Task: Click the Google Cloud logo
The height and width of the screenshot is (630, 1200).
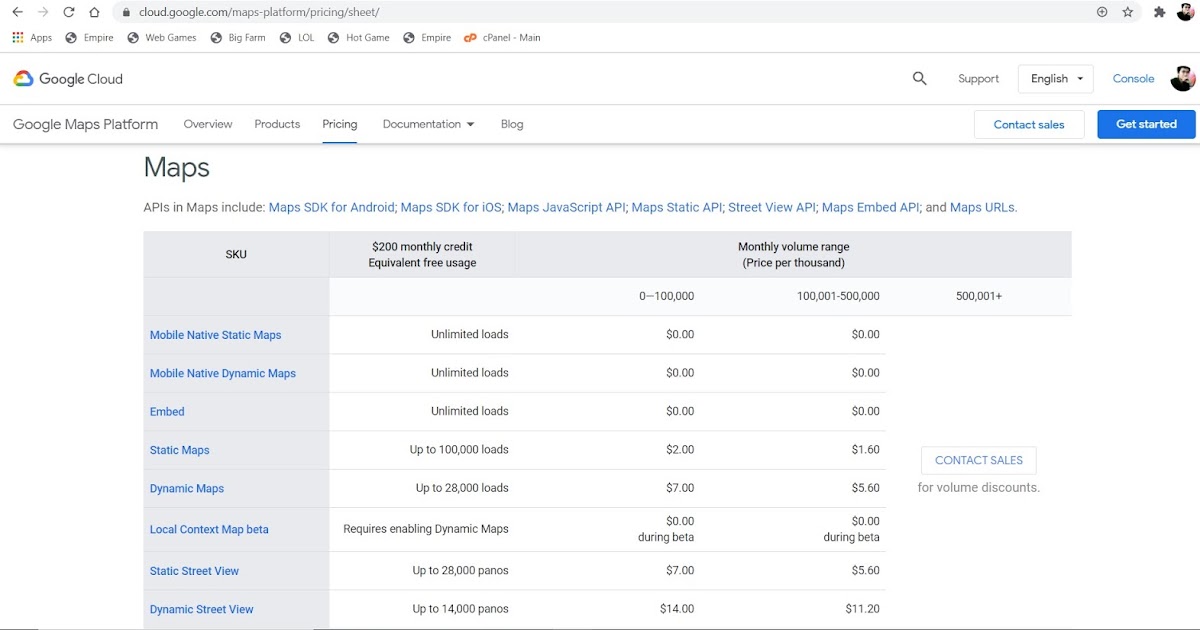Action: coord(67,78)
